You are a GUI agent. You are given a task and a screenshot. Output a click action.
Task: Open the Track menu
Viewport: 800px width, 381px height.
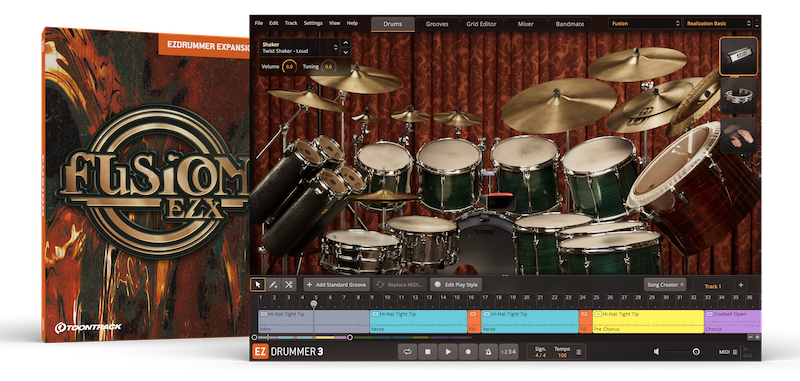click(x=291, y=23)
